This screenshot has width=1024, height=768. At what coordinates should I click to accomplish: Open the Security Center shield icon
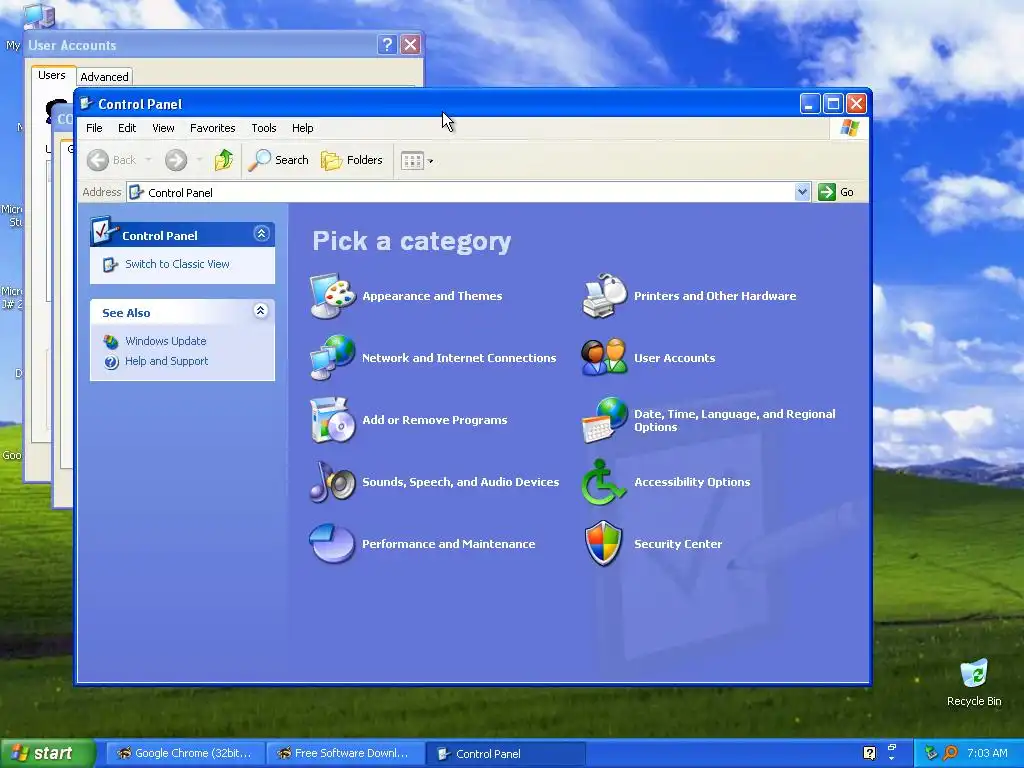pyautogui.click(x=604, y=543)
